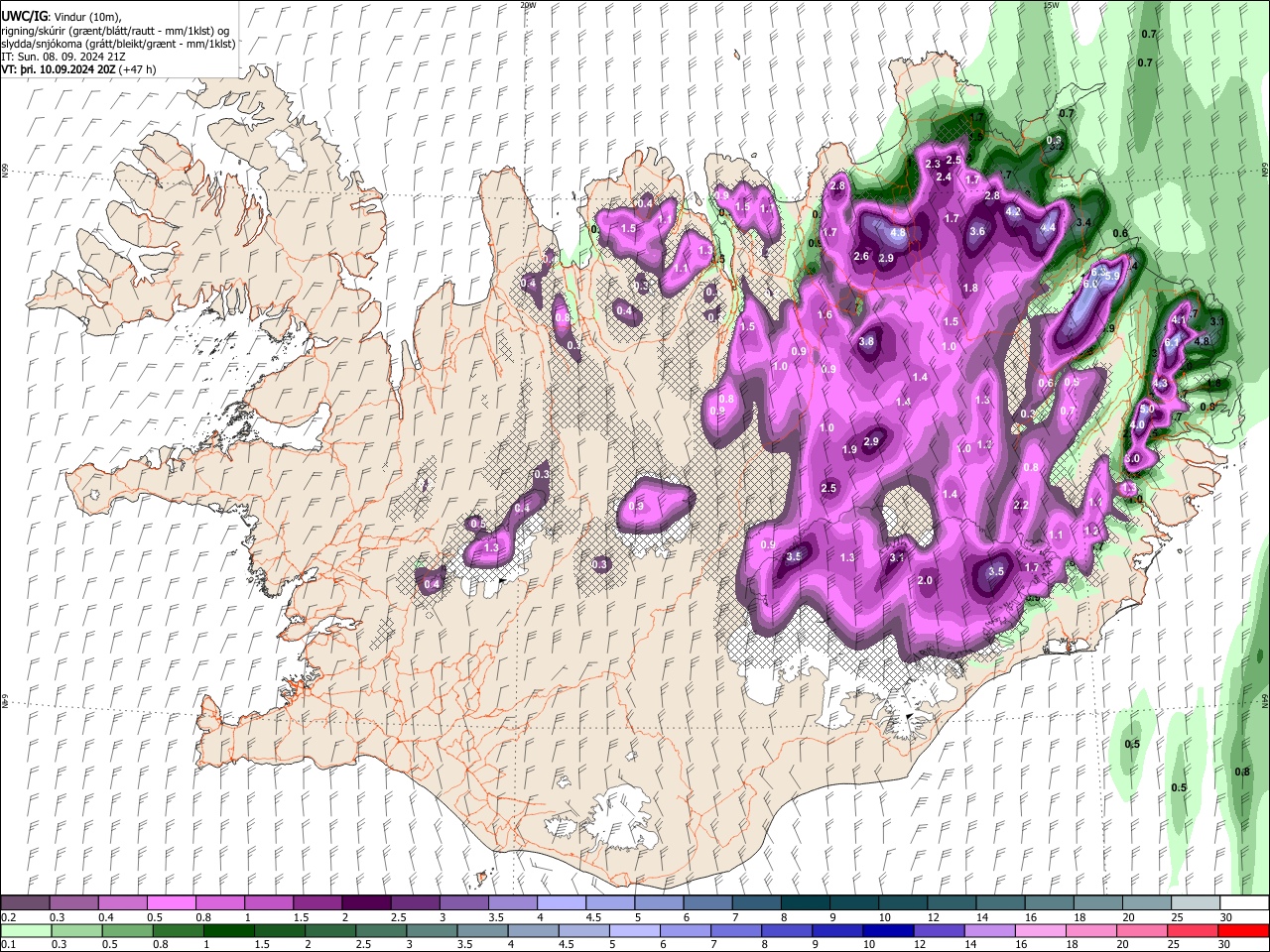
Task: Click the 2.4 snowfall value on map
Action: coord(944,178)
